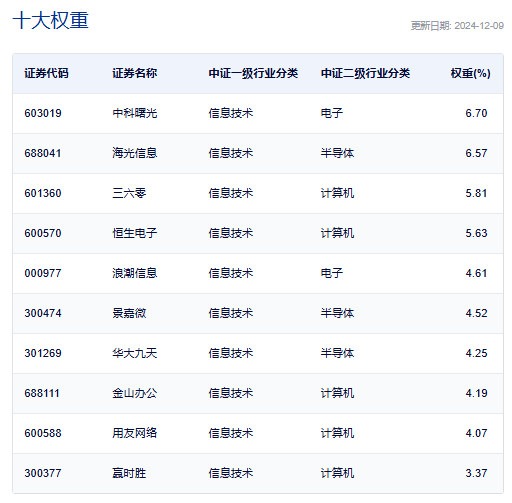Select security code 600588
Image resolution: width=512 pixels, height=503 pixels.
(43, 433)
